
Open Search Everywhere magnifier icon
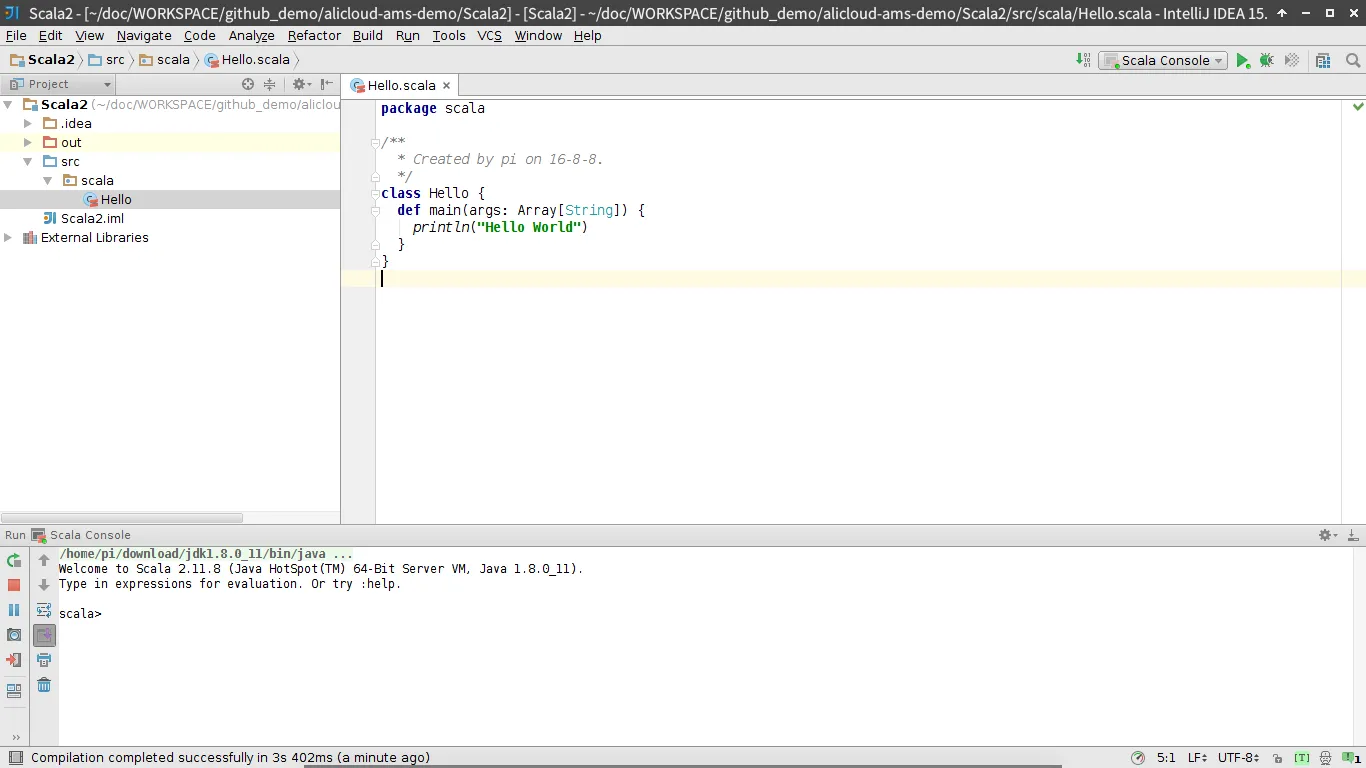click(1353, 60)
